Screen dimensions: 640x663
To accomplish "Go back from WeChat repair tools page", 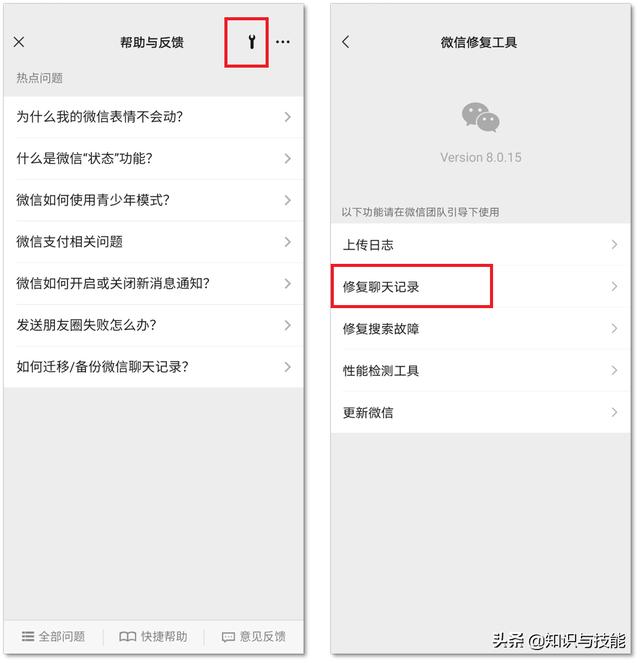I will click(346, 42).
